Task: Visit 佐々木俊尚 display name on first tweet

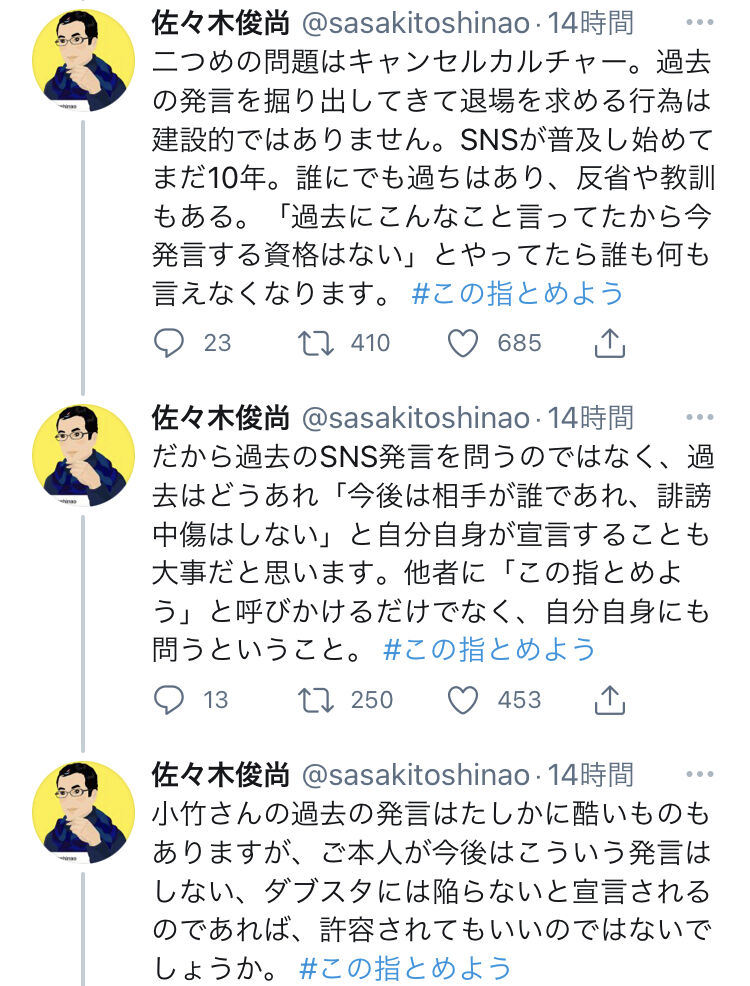Action: coord(221,23)
